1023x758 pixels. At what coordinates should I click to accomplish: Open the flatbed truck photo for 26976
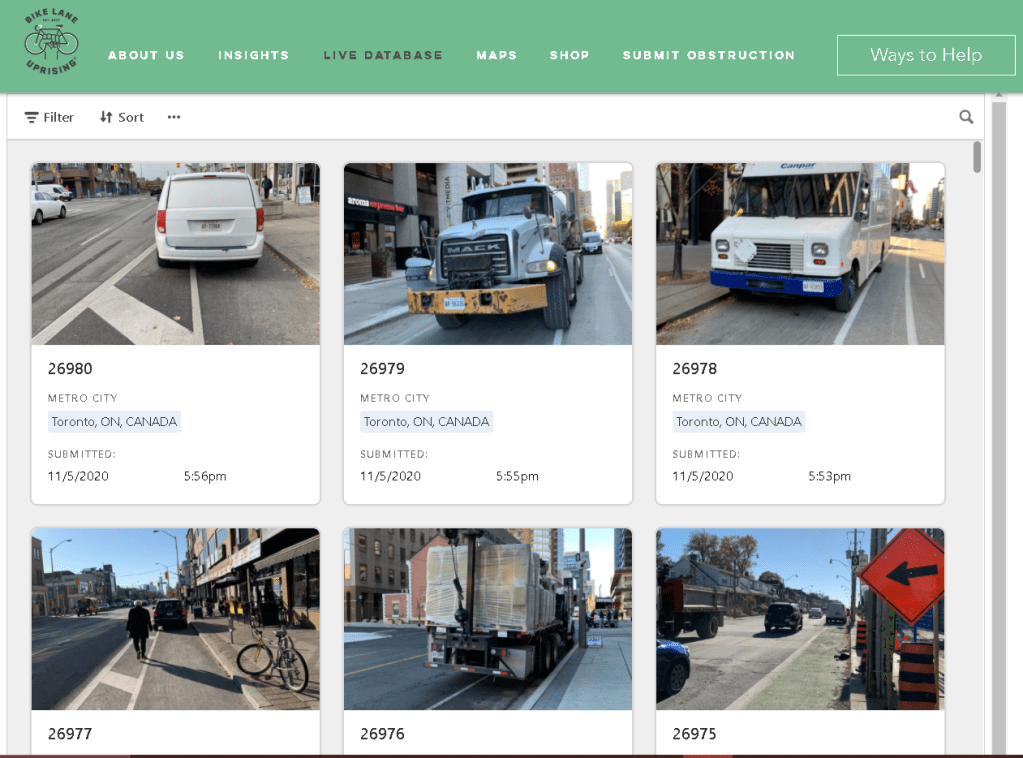tap(488, 619)
